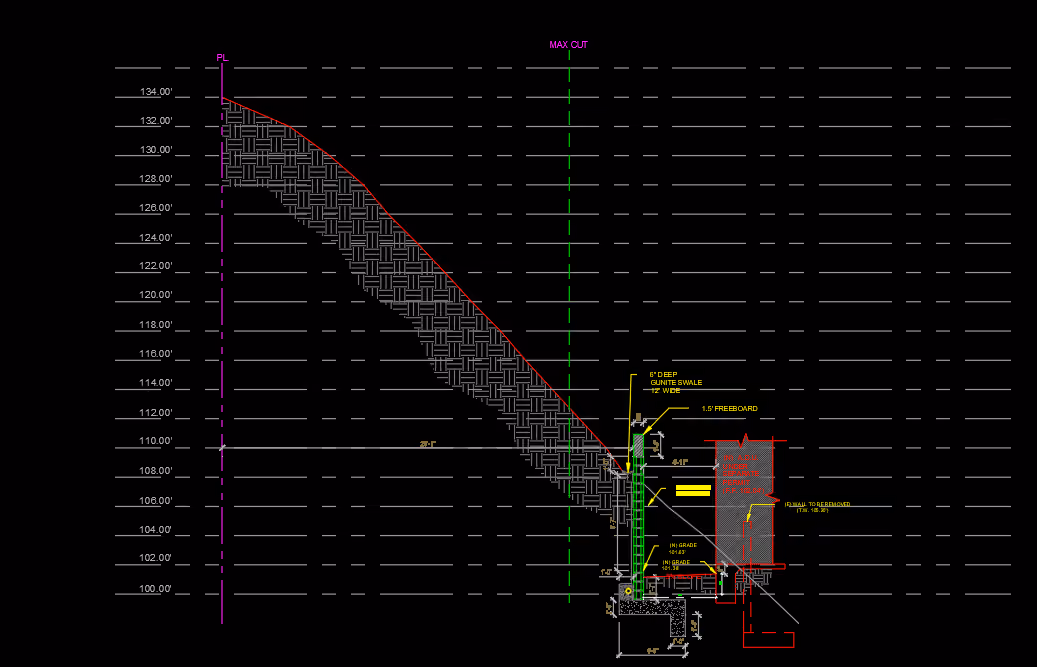
Task: Select the 120.00' elevation label
Action: [x=156, y=295]
